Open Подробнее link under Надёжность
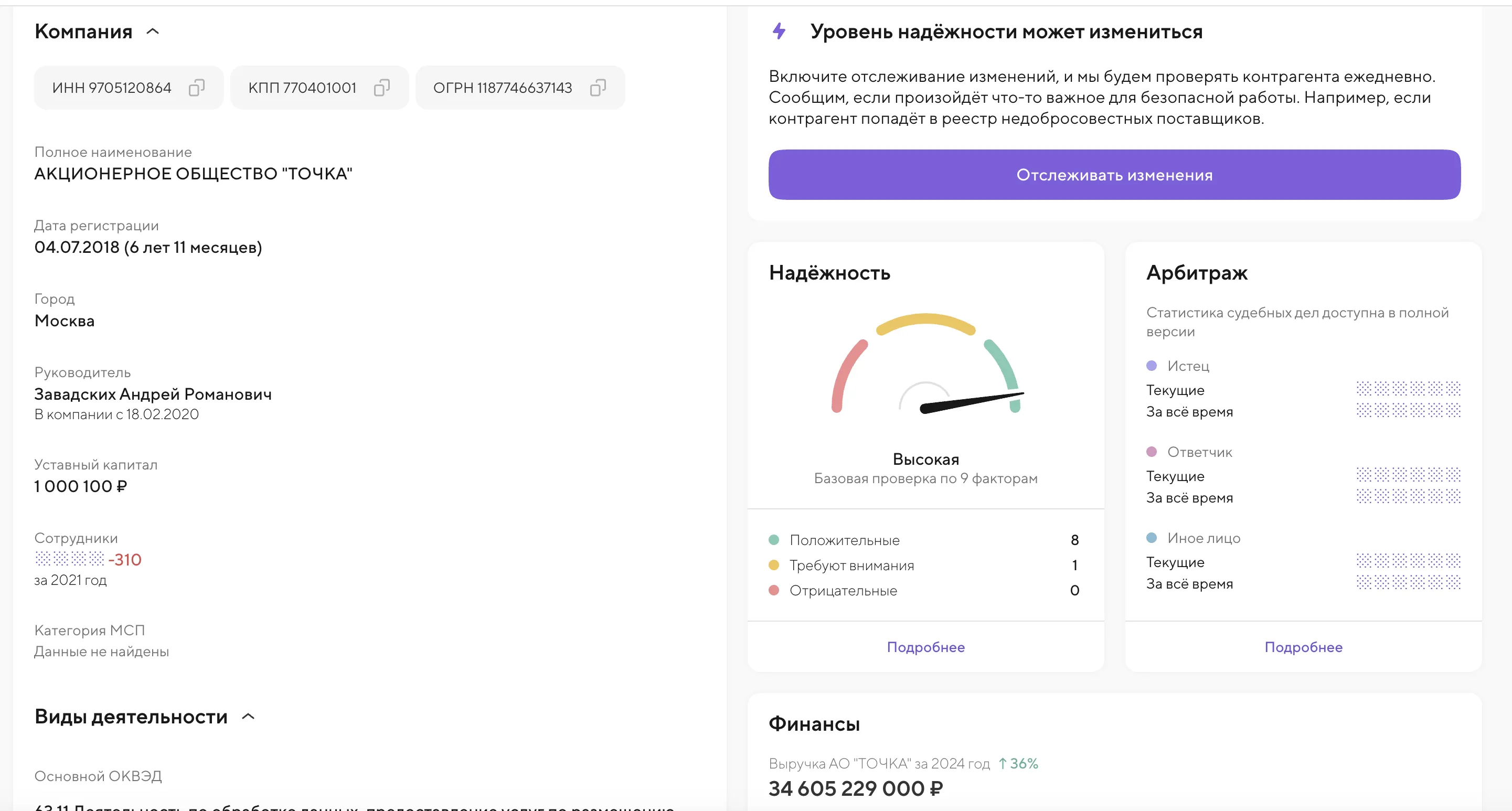 pyautogui.click(x=925, y=647)
